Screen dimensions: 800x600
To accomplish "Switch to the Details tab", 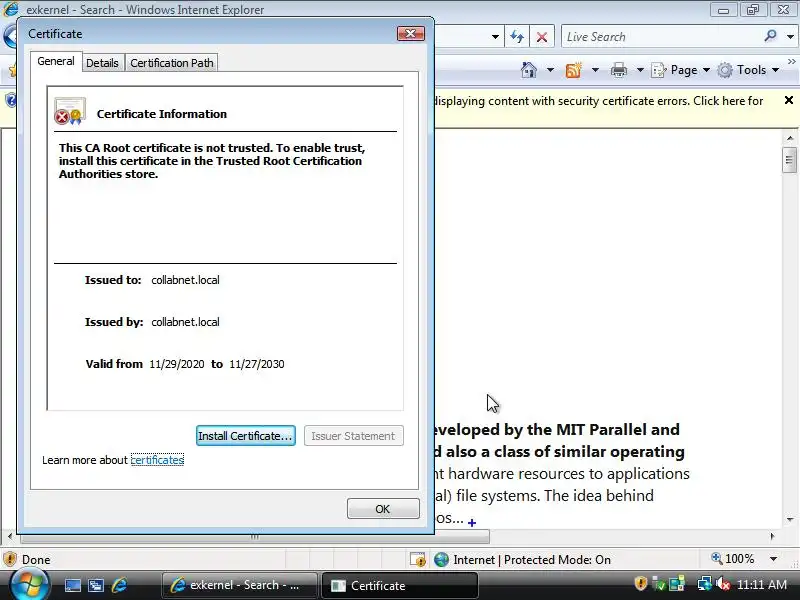I will coord(102,63).
